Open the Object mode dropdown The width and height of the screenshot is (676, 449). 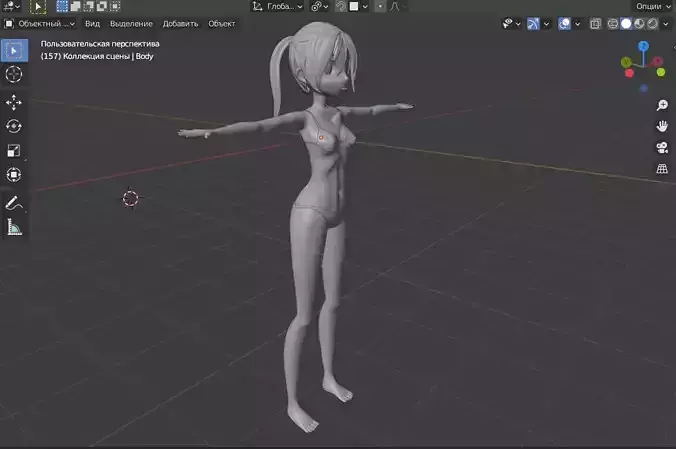tap(40, 23)
